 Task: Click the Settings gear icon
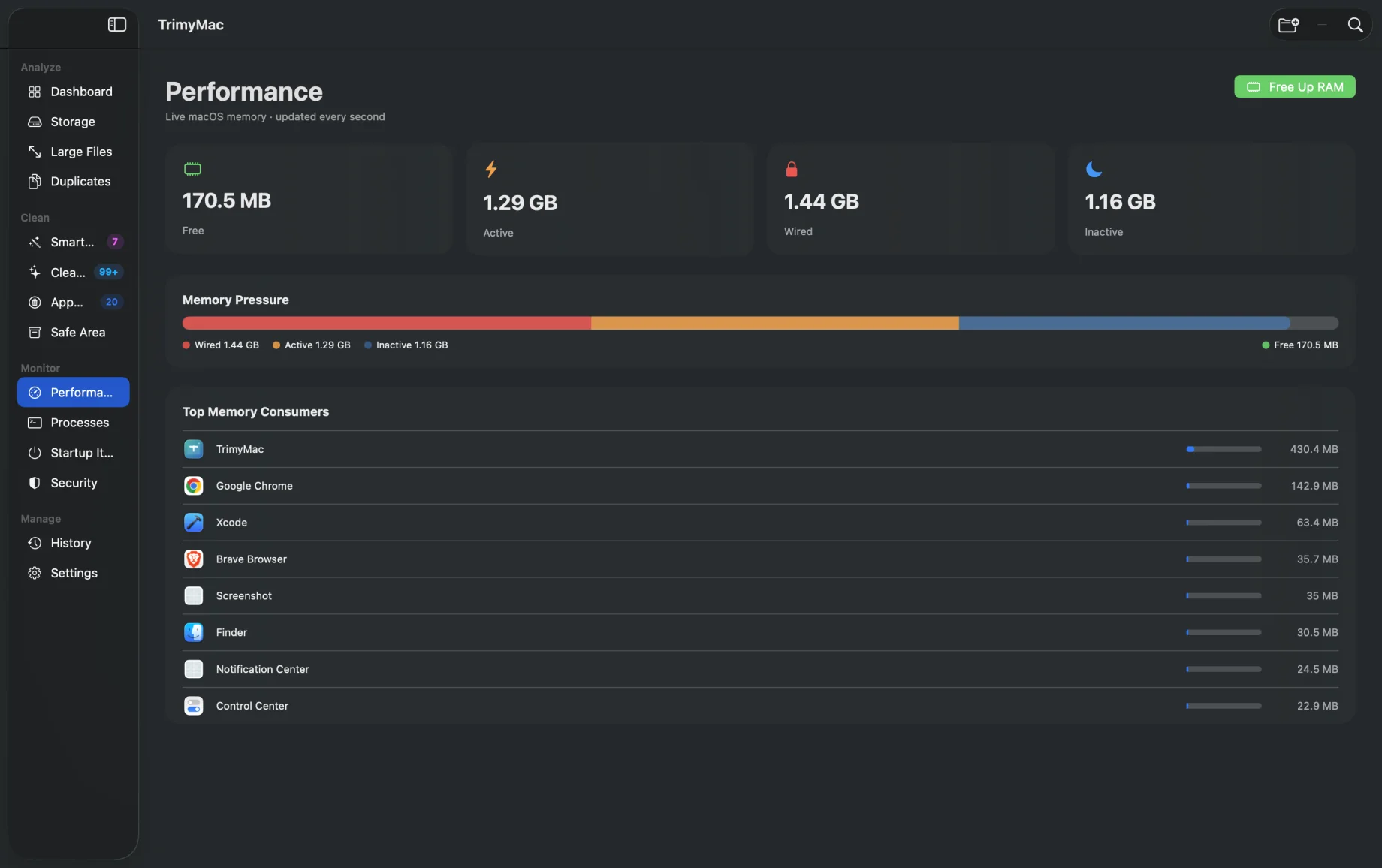pos(35,573)
